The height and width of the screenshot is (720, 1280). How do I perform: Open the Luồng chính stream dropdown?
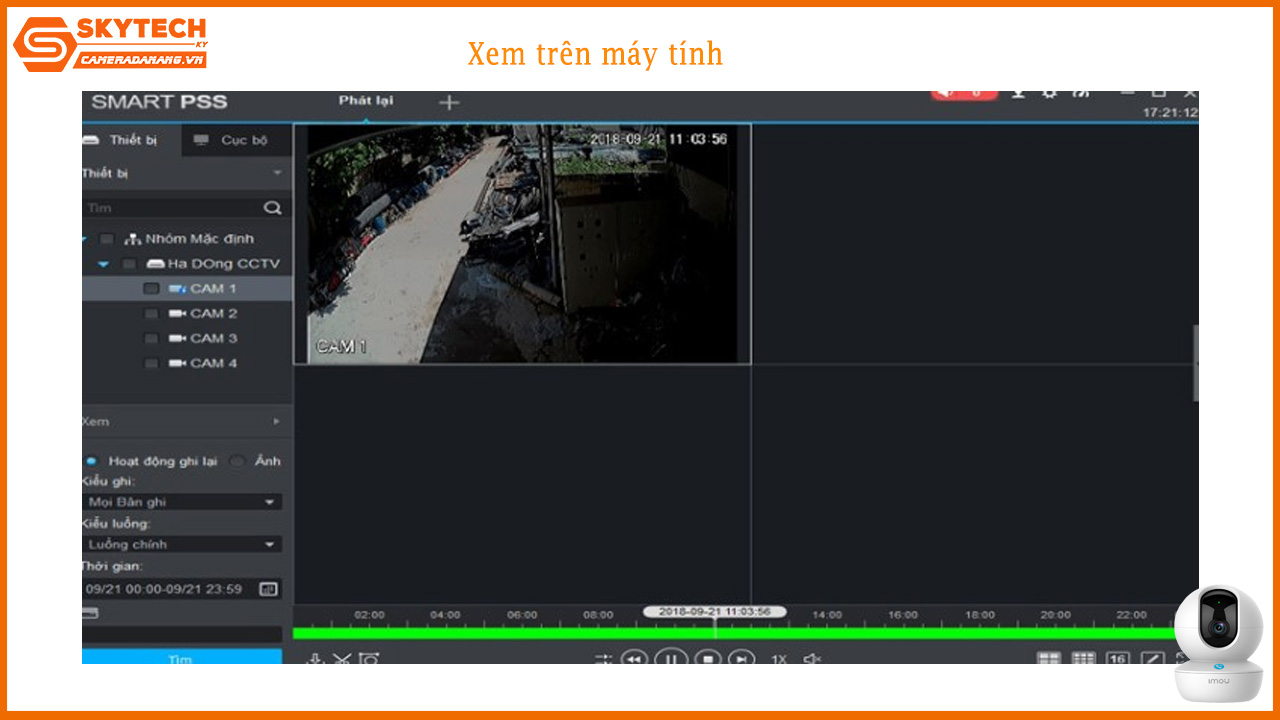tap(182, 544)
